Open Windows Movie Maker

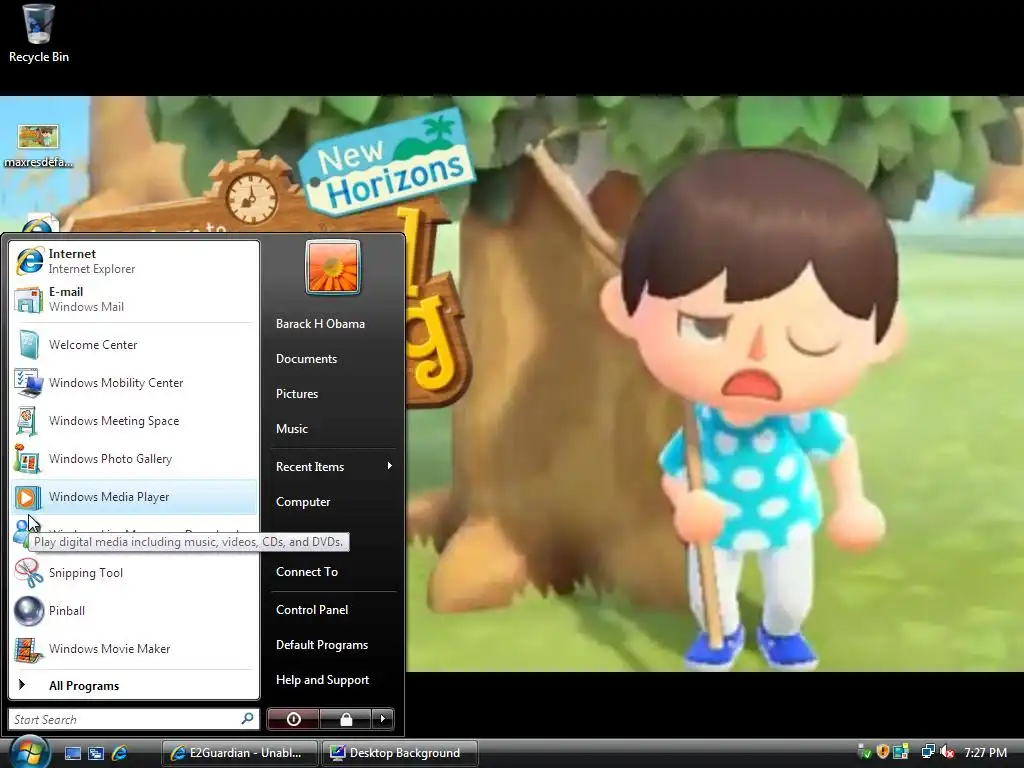[x=134, y=648]
